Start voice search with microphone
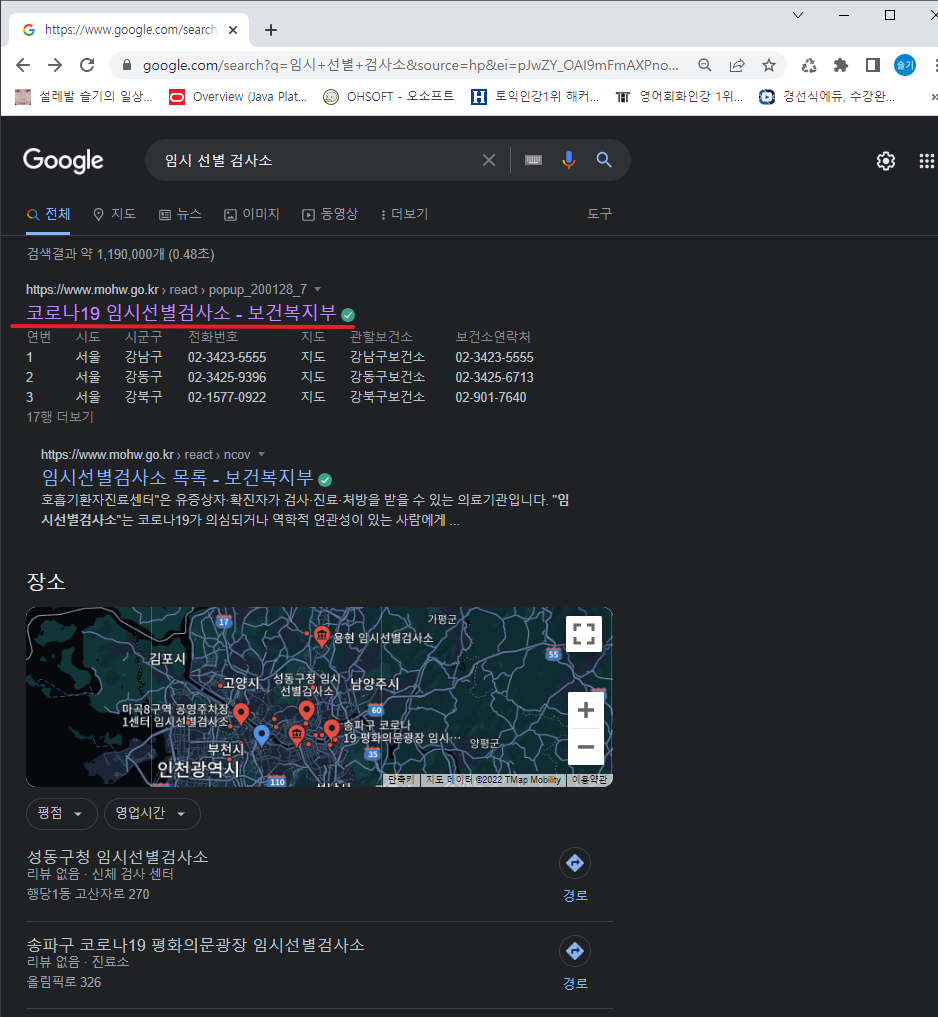 (569, 160)
